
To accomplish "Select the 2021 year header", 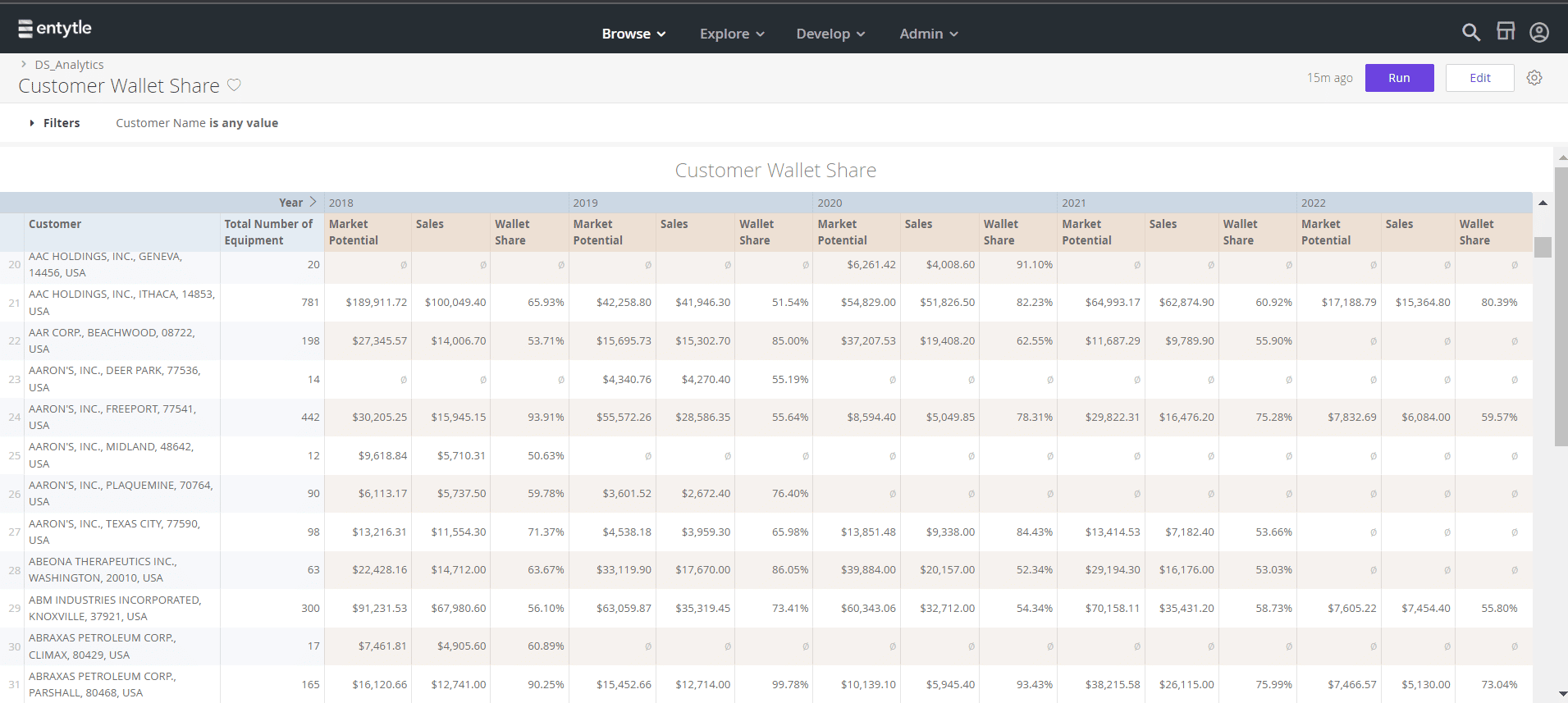I will (1074, 203).
